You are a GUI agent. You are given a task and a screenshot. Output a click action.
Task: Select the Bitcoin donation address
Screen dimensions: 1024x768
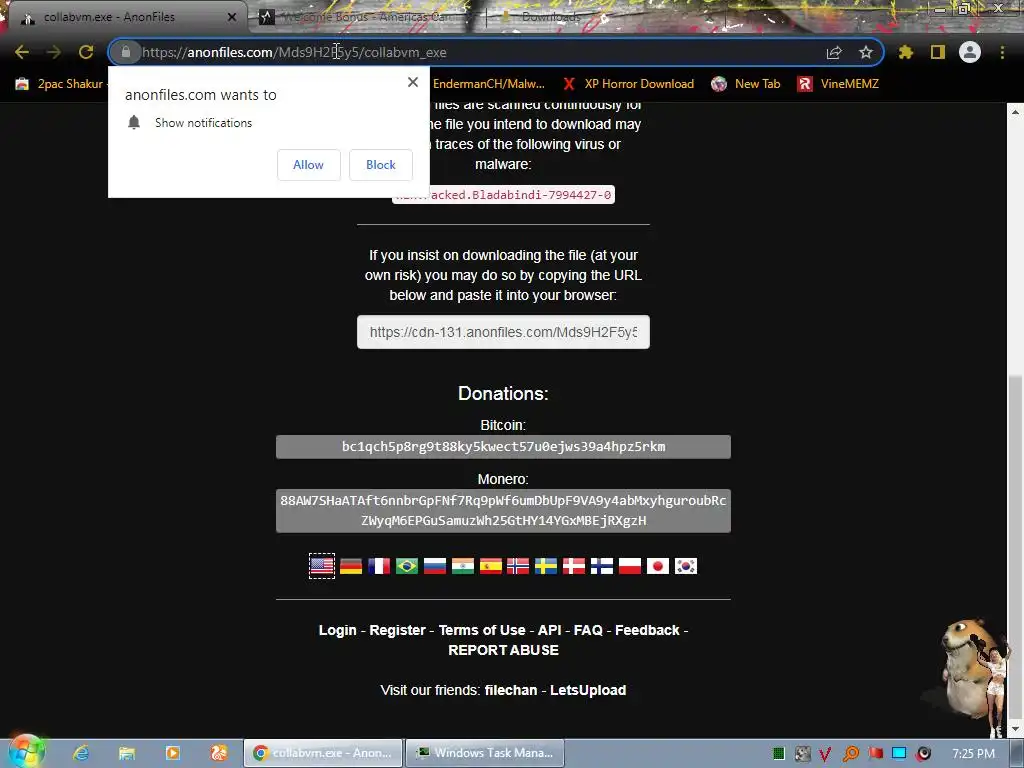504,447
